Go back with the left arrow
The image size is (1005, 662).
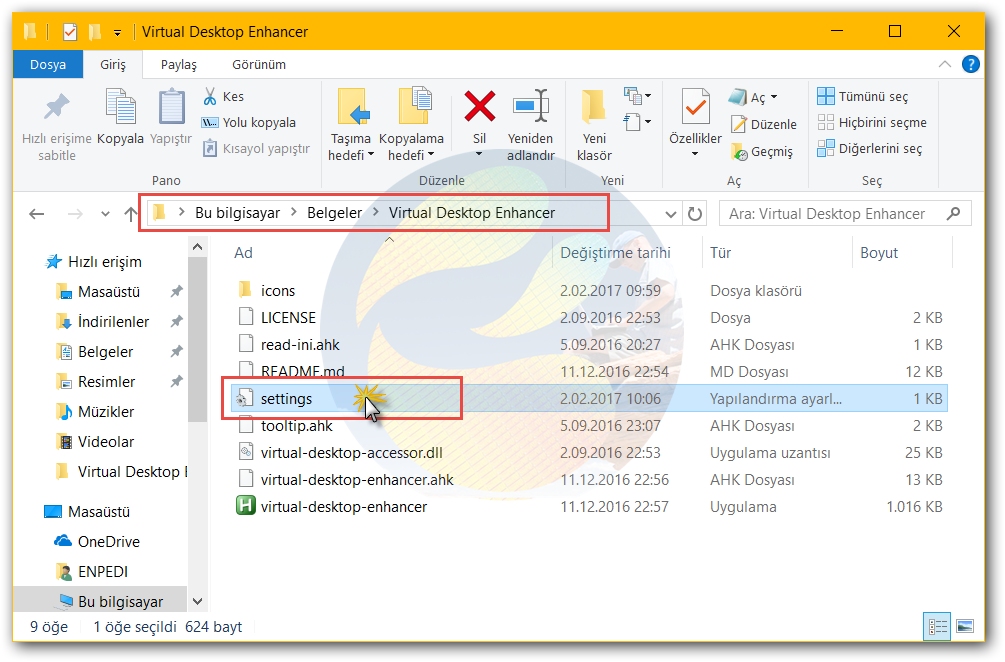[x=37, y=213]
